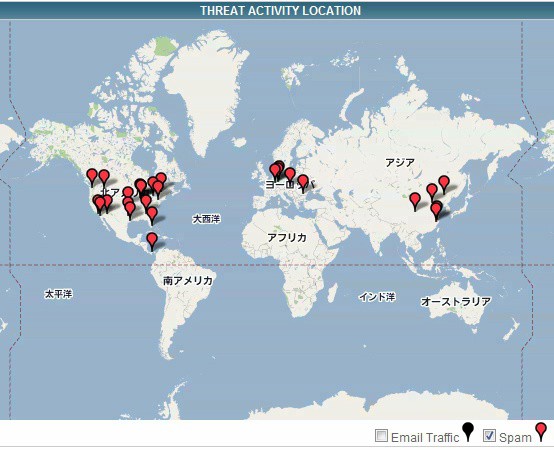This screenshot has height=450, width=554.
Task: Click the THREAT ACTIVITY LOCATION header bar
Action: [x=277, y=11]
